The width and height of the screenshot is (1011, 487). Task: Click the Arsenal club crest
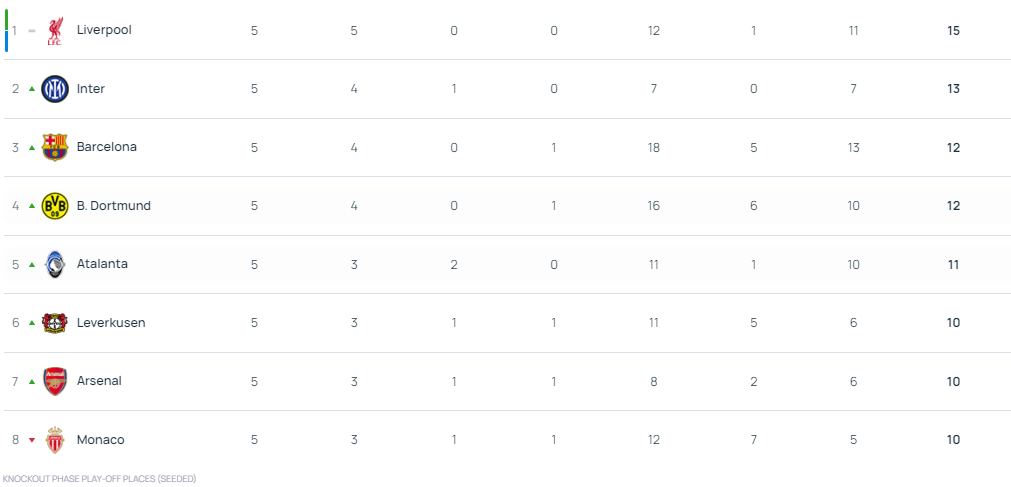(x=55, y=381)
